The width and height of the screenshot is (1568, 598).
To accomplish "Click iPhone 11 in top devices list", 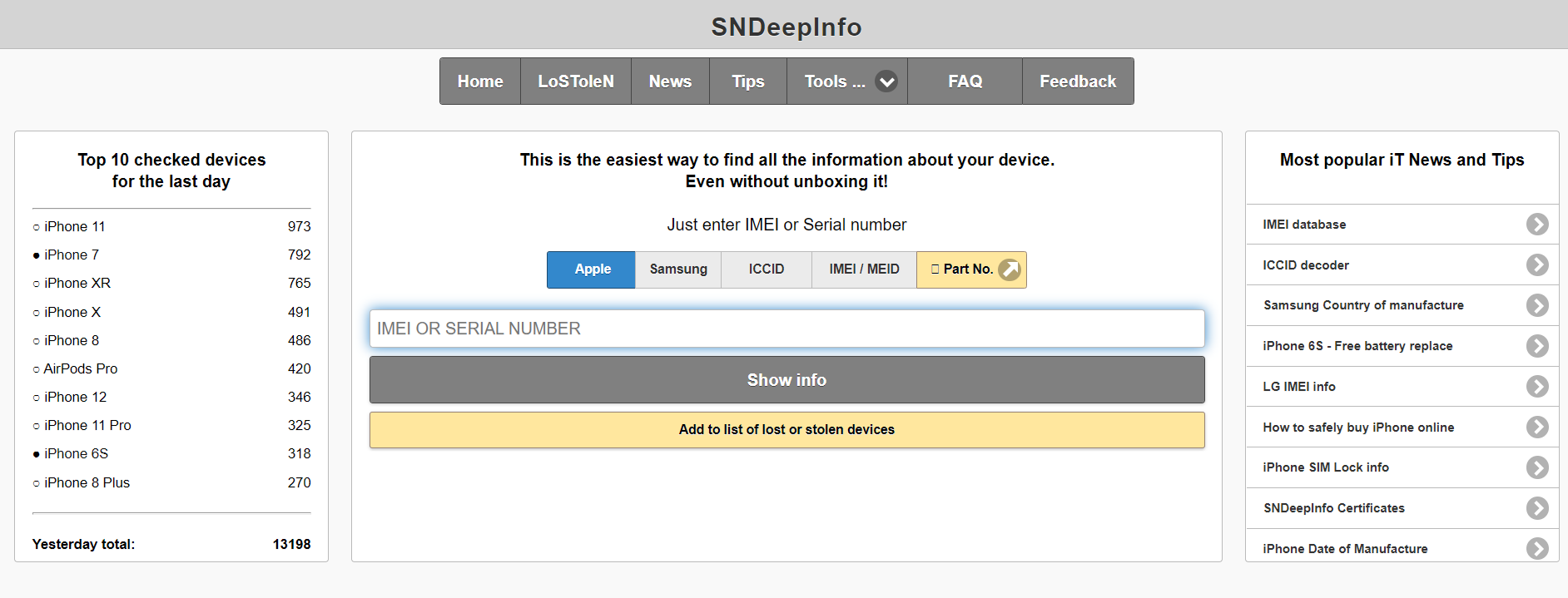I will tap(75, 226).
